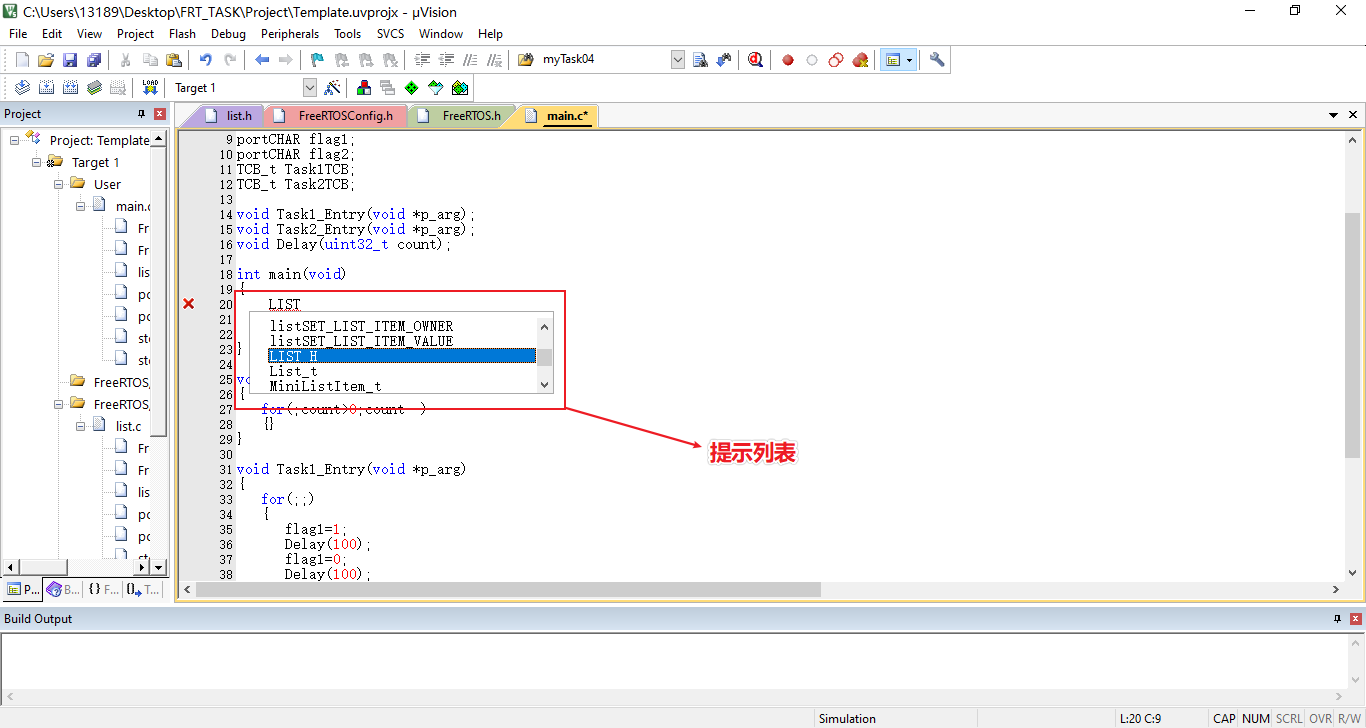Click the Translate current file icon
The height and width of the screenshot is (728, 1366).
tap(22, 88)
